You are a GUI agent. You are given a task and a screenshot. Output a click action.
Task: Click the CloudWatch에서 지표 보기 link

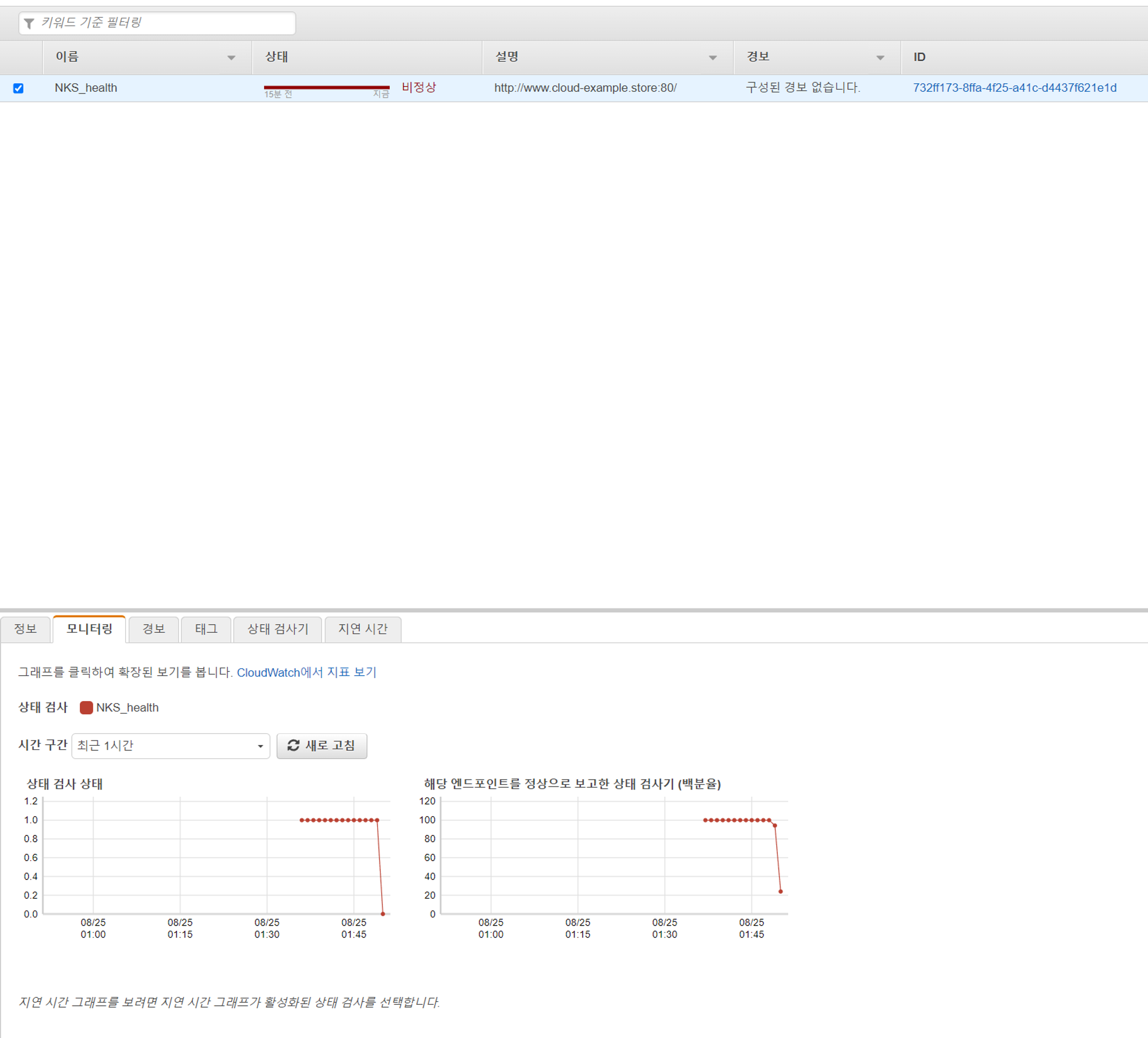click(x=307, y=672)
